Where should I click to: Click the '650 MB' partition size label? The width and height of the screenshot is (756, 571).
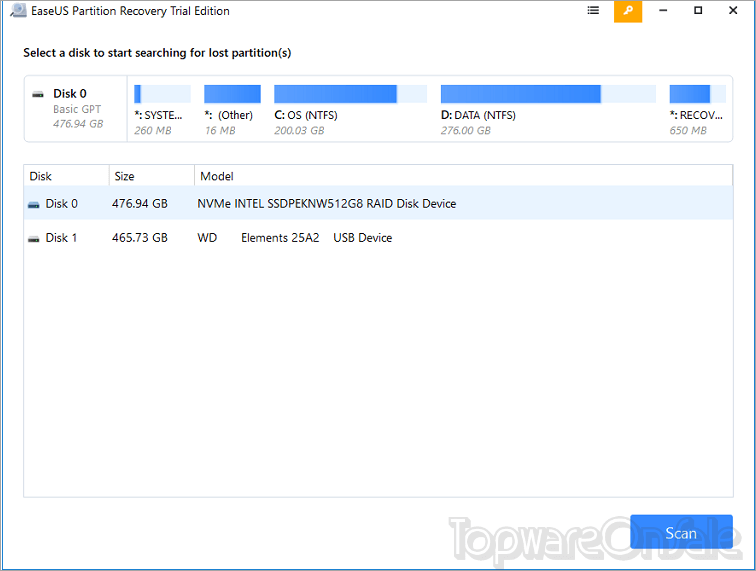coord(688,131)
